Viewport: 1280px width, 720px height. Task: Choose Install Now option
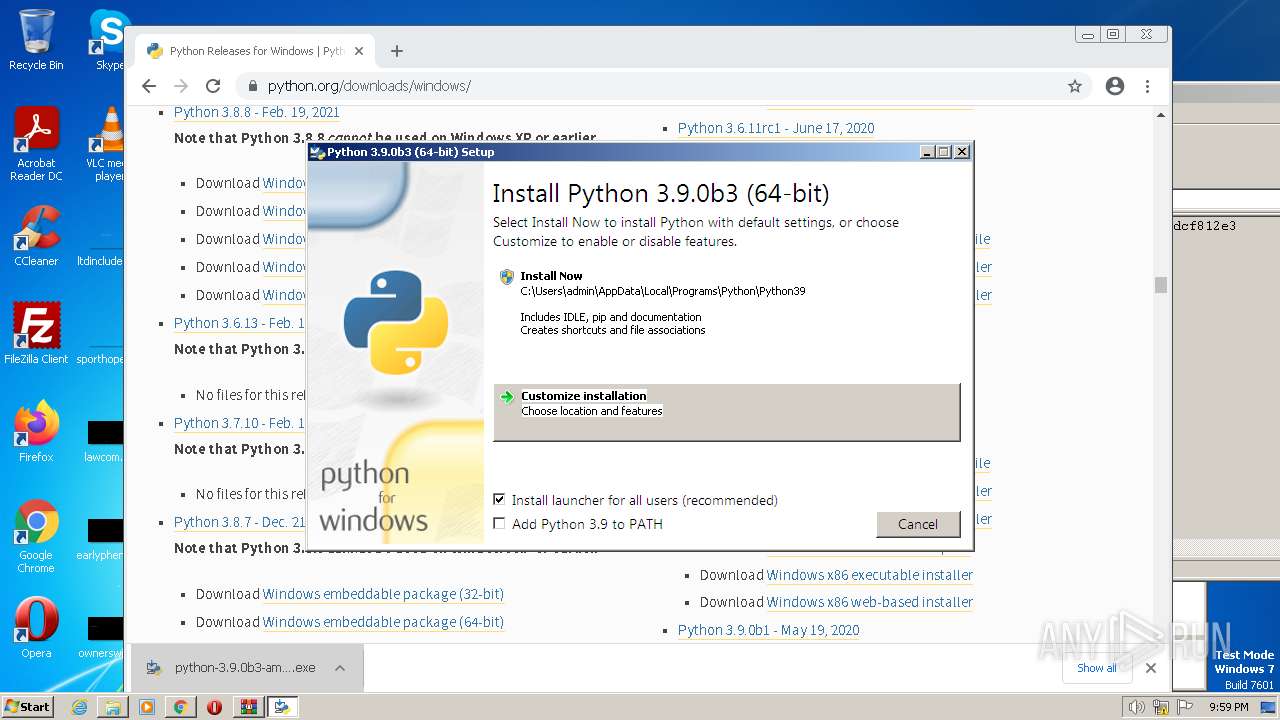[x=727, y=303]
